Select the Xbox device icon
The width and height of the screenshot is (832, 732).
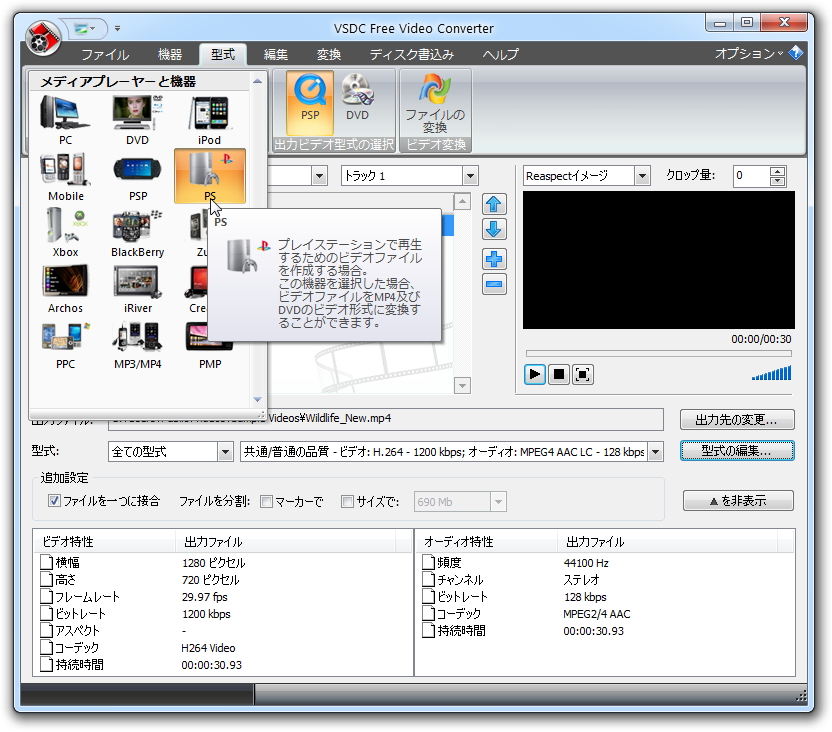click(65, 233)
